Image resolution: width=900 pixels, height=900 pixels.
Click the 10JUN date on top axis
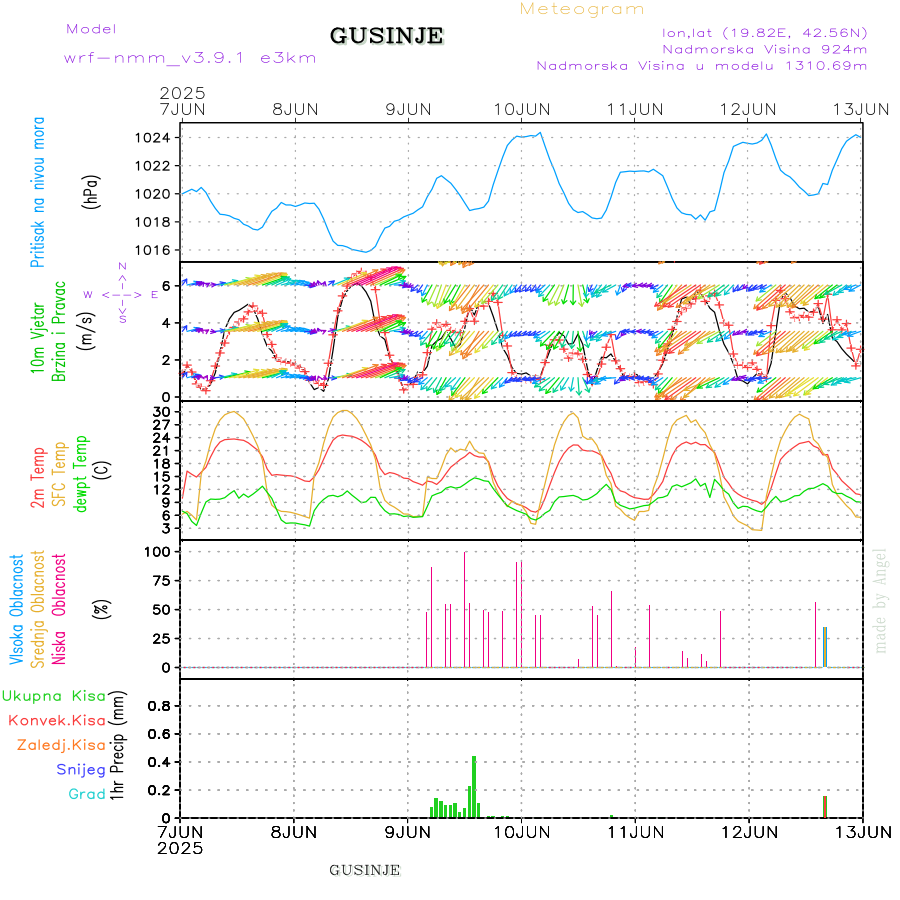[x=523, y=108]
